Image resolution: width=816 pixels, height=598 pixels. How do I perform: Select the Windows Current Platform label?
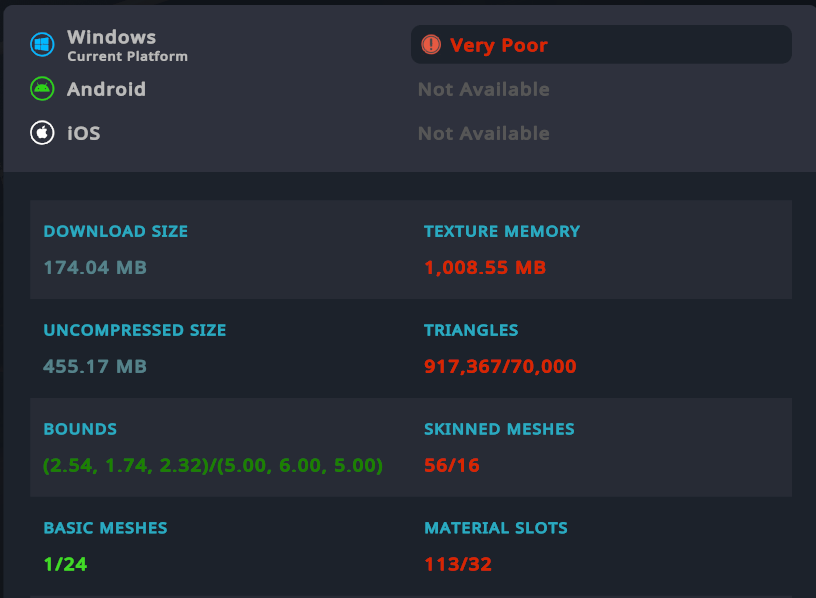pyautogui.click(x=127, y=46)
